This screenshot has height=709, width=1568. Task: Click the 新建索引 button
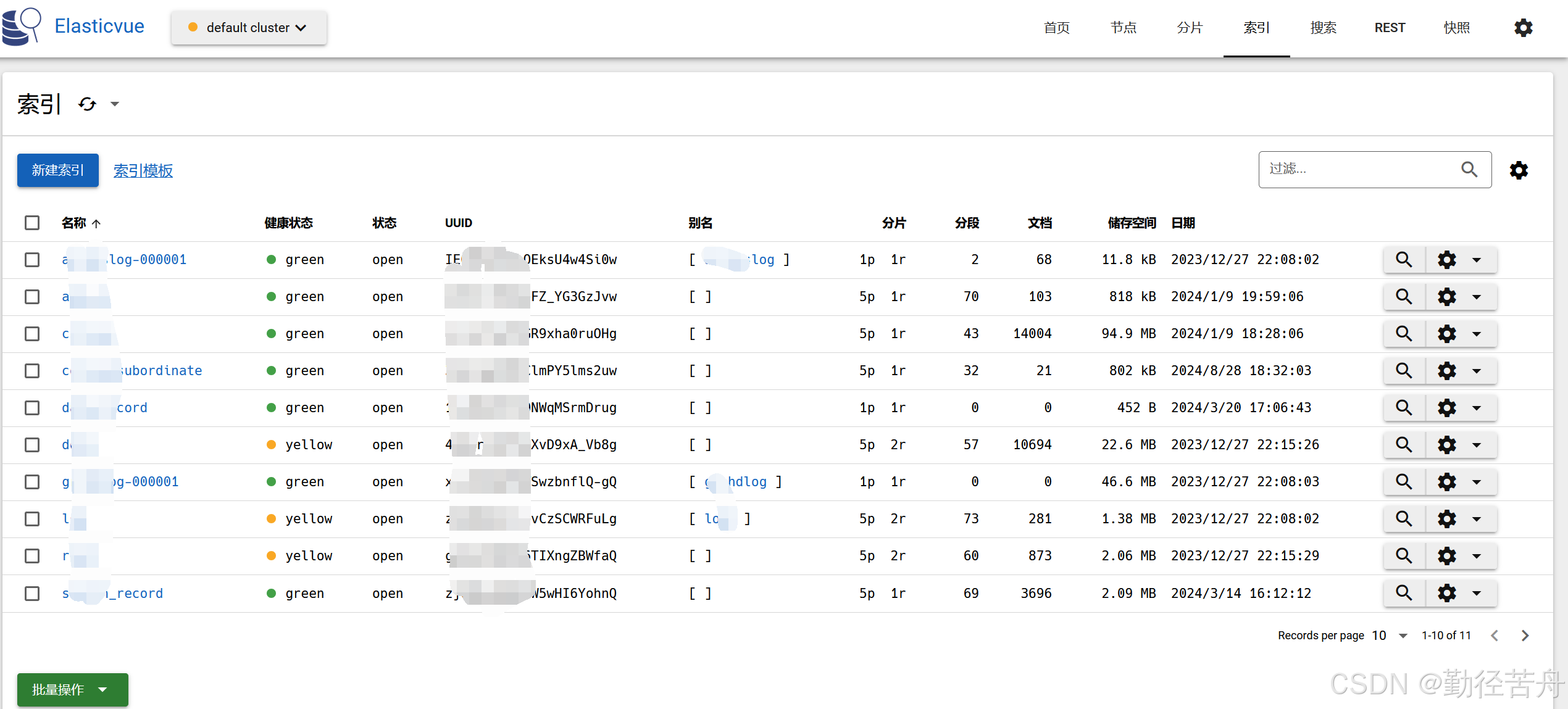pyautogui.click(x=58, y=170)
